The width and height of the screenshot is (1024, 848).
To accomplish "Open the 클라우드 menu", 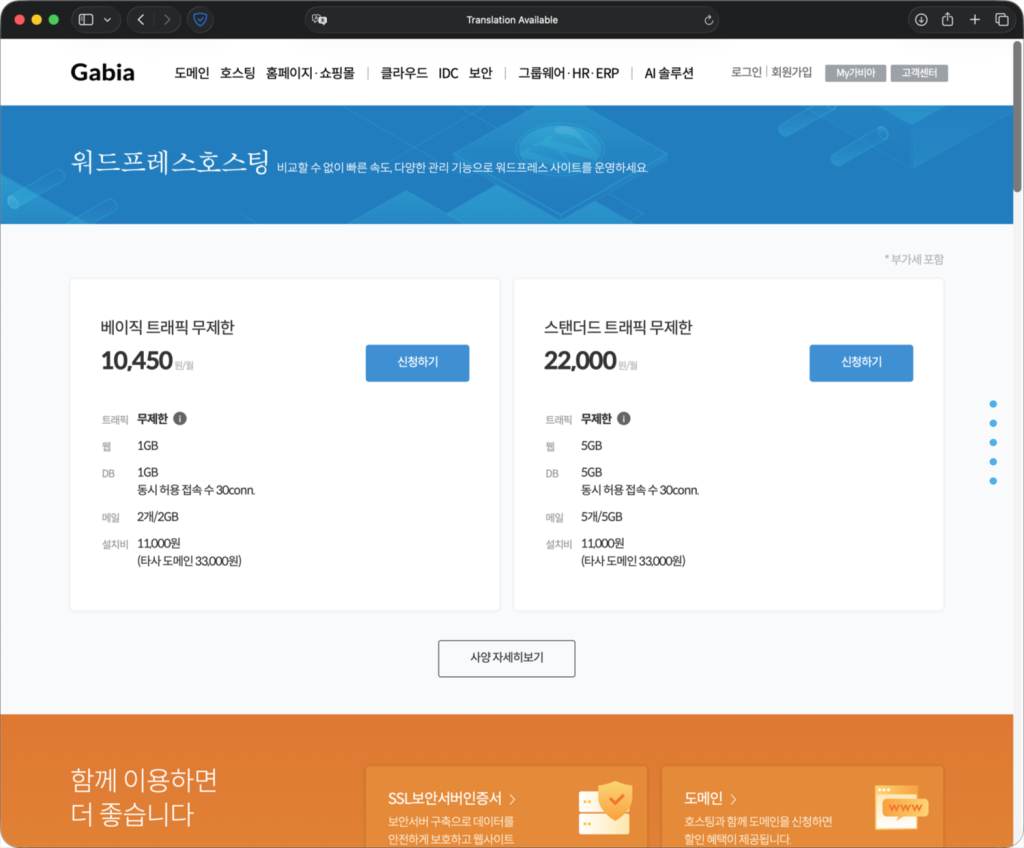I will 404,73.
